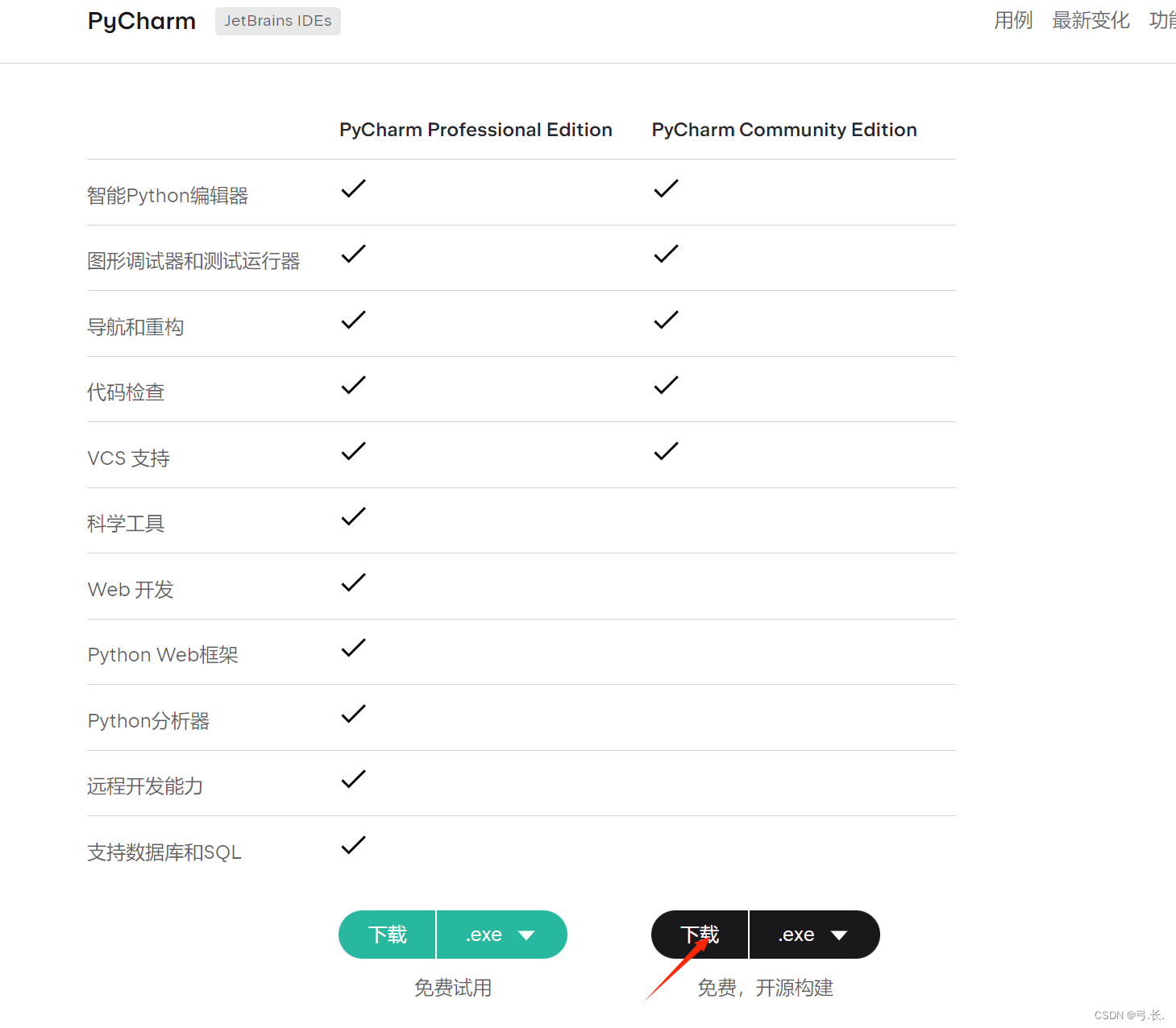
Task: Click the 免费，开源构建 caption text
Action: click(x=766, y=988)
